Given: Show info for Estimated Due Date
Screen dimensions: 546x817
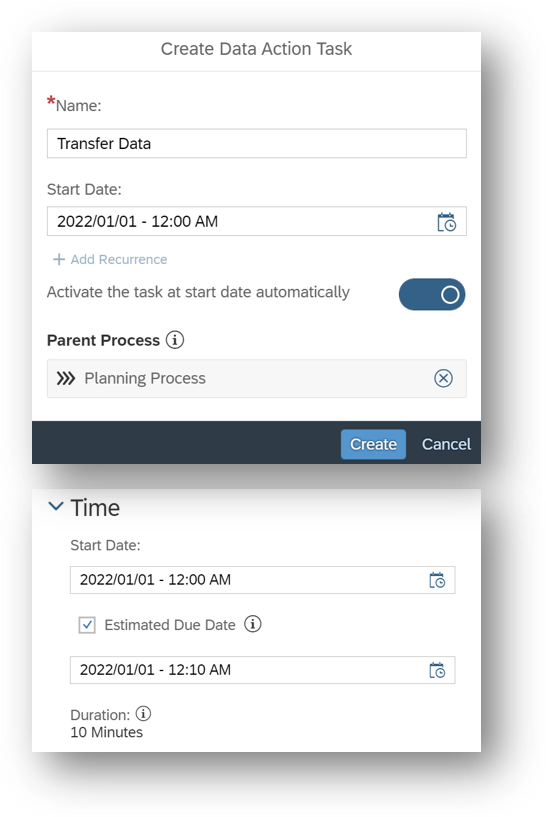Looking at the screenshot, I should pos(253,624).
